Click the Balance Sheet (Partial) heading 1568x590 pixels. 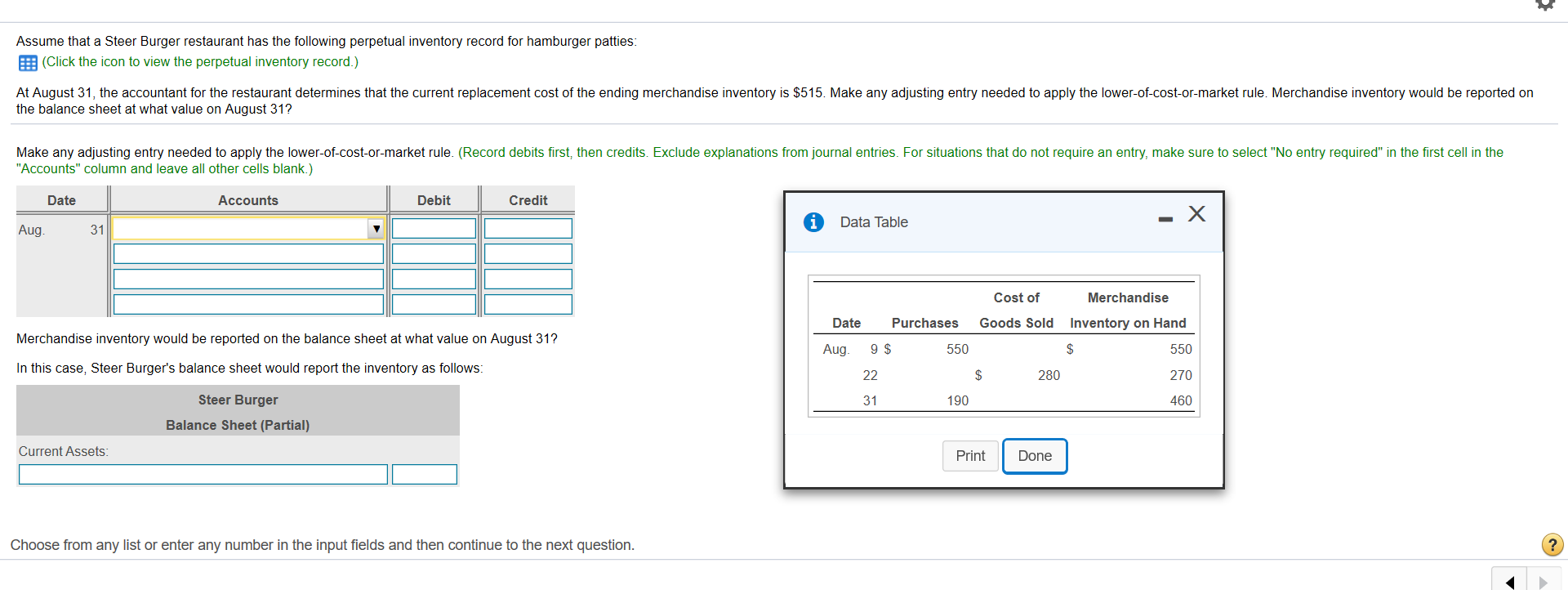tap(238, 425)
